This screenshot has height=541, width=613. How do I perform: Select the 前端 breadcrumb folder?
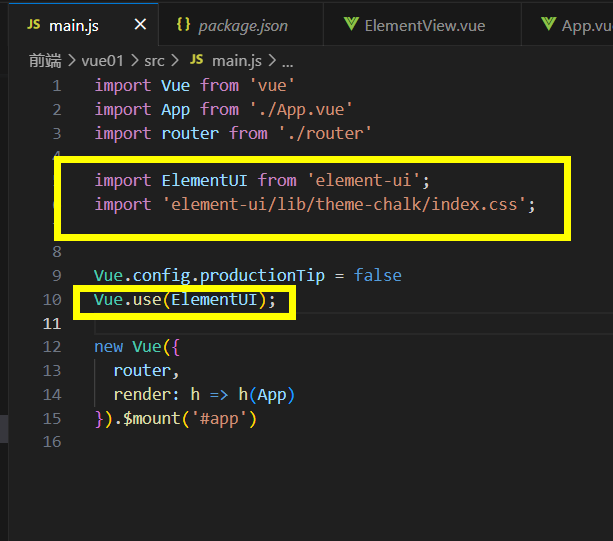(45, 60)
